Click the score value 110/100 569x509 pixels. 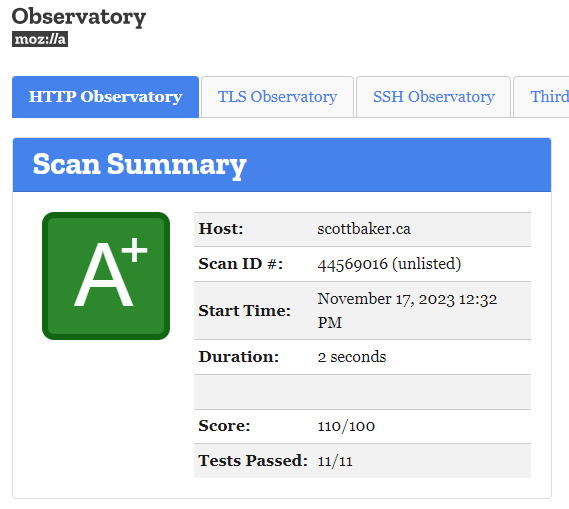pos(346,426)
